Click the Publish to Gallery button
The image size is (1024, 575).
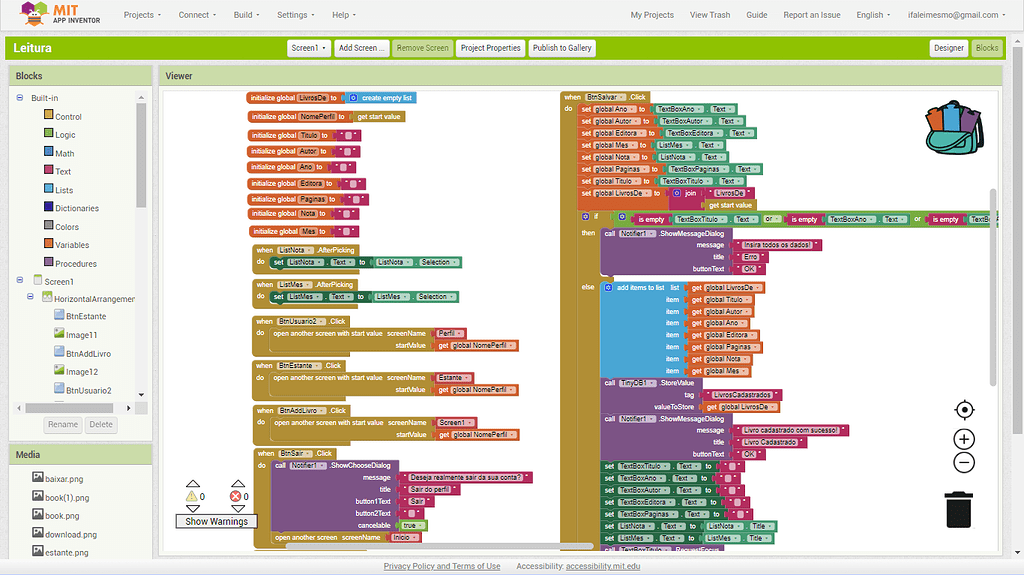[x=562, y=48]
